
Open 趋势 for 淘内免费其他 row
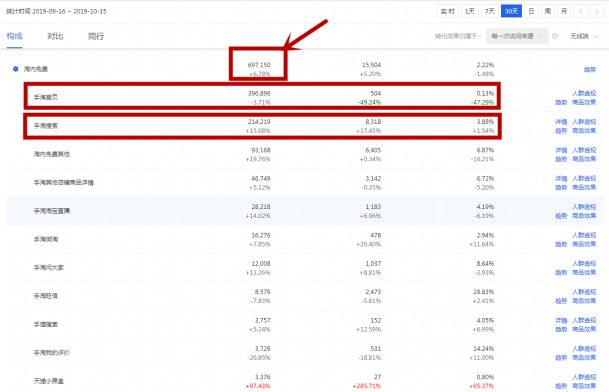[x=561, y=159]
